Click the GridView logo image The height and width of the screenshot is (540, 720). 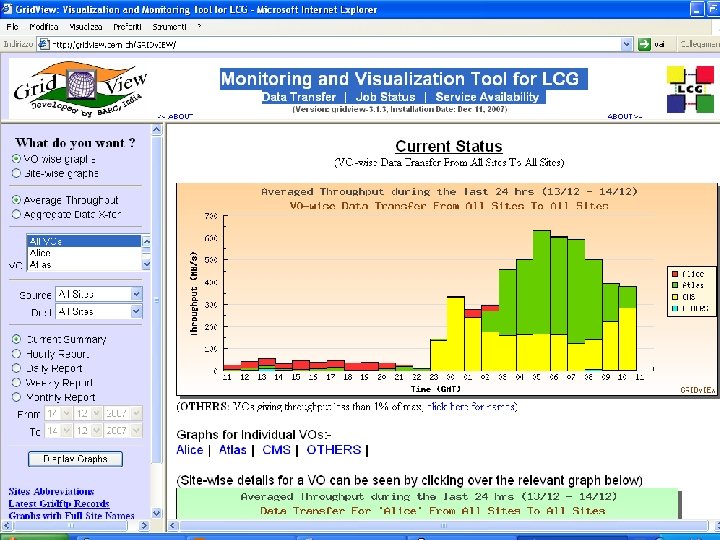point(80,88)
